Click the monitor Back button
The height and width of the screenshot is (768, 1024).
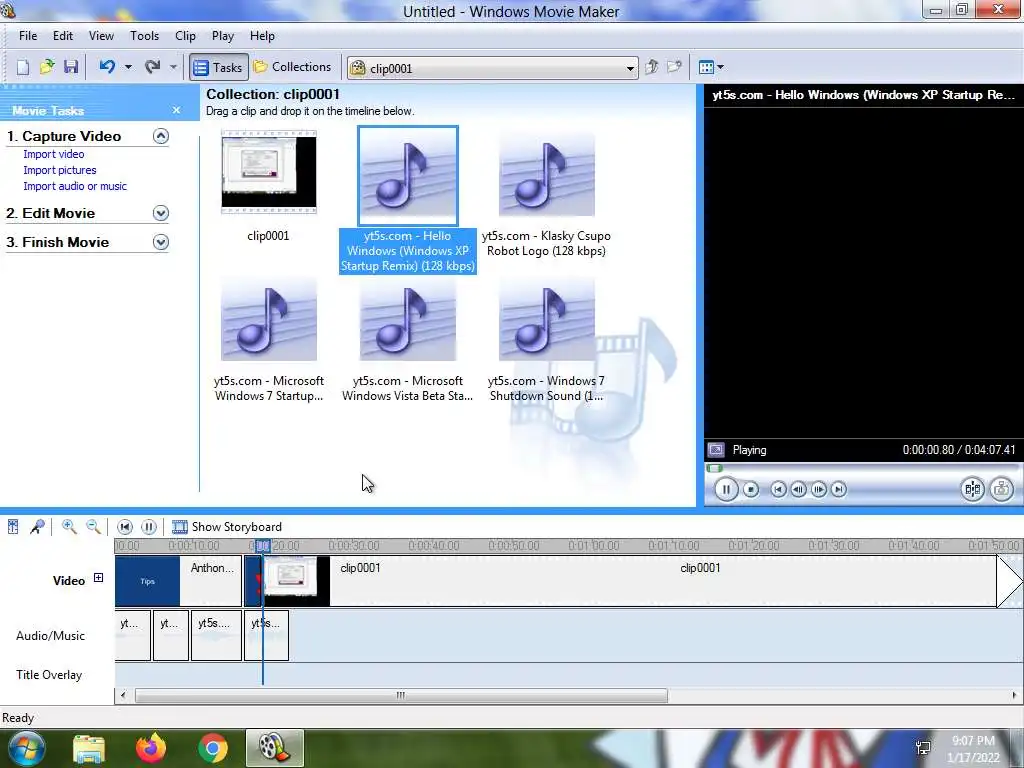(778, 489)
